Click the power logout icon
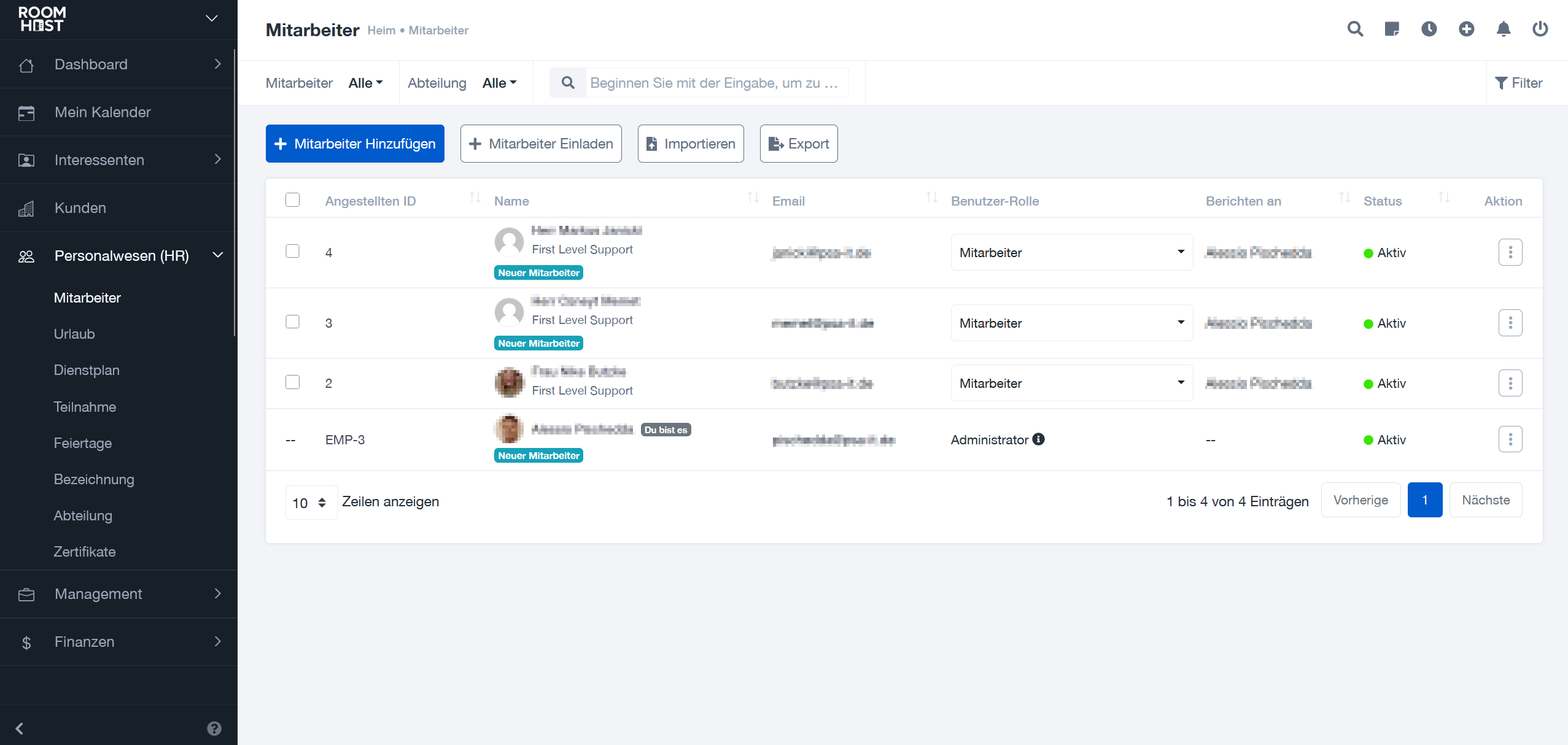This screenshot has width=1568, height=745. [1540, 29]
